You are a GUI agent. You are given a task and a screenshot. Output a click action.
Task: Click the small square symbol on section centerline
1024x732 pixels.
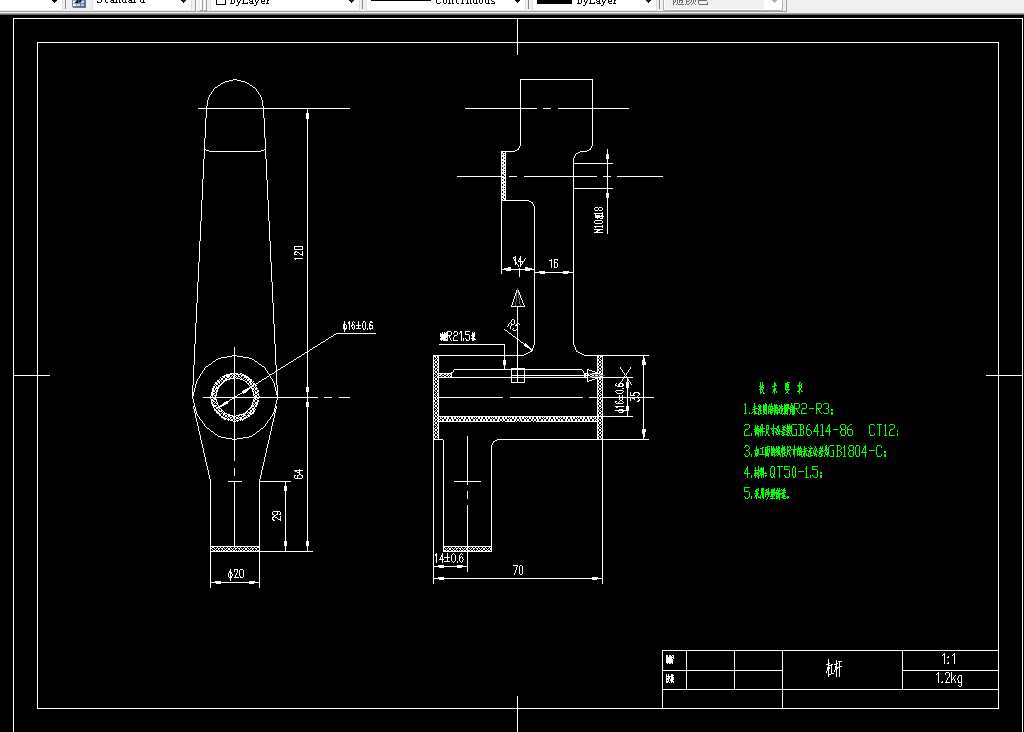pyautogui.click(x=518, y=375)
